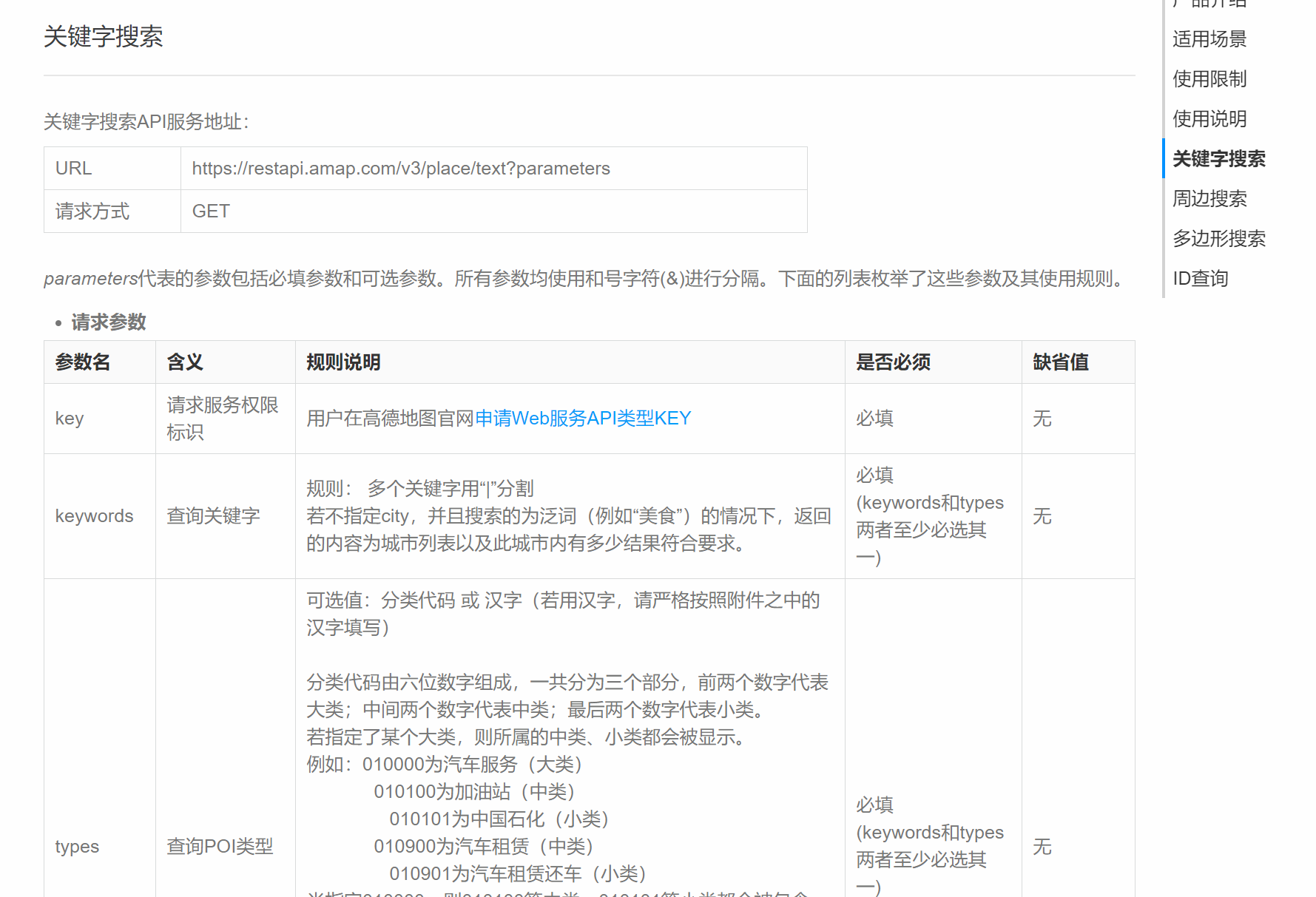This screenshot has height=897, width=1316.
Task: Click the 多个关键字用"|"分割 rule text
Action: (451, 489)
